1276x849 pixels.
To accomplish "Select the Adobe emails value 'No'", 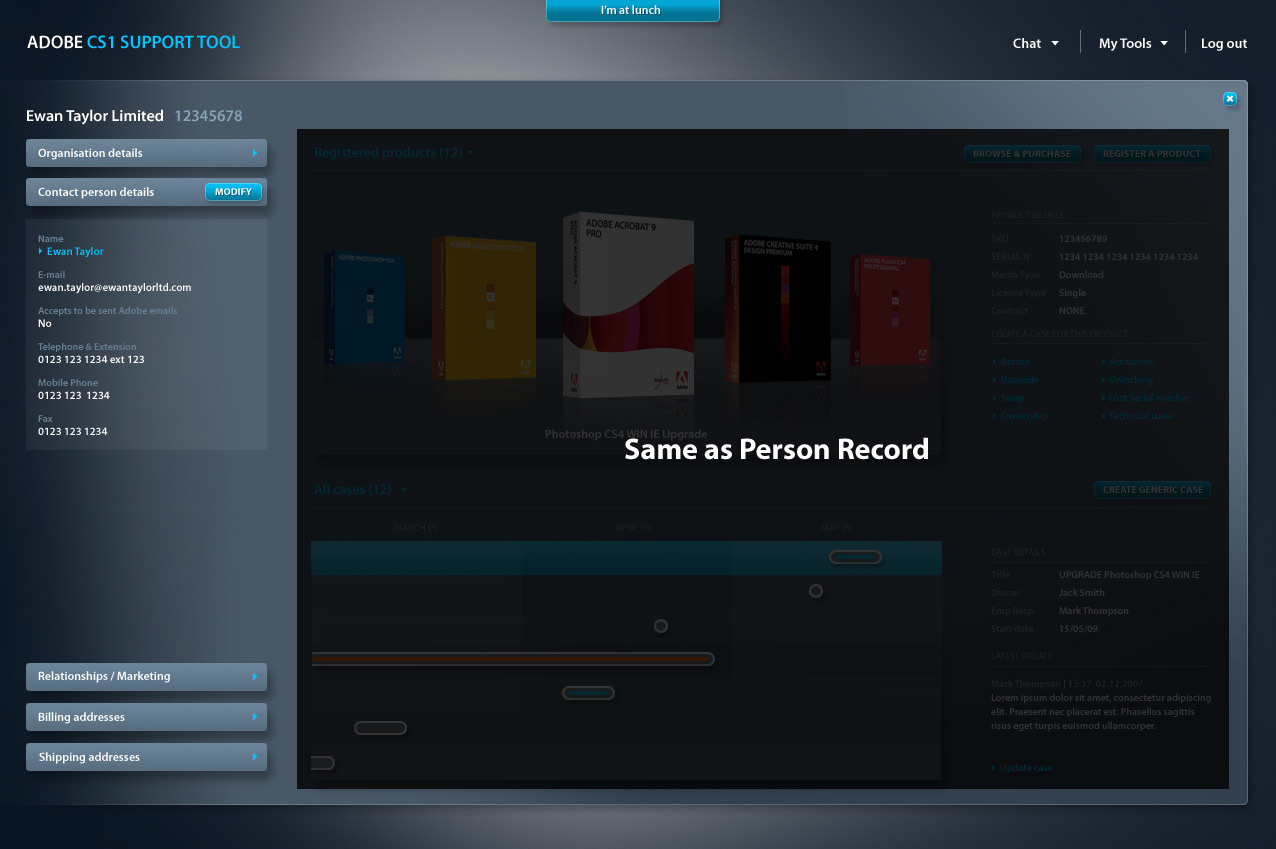I will (45, 323).
